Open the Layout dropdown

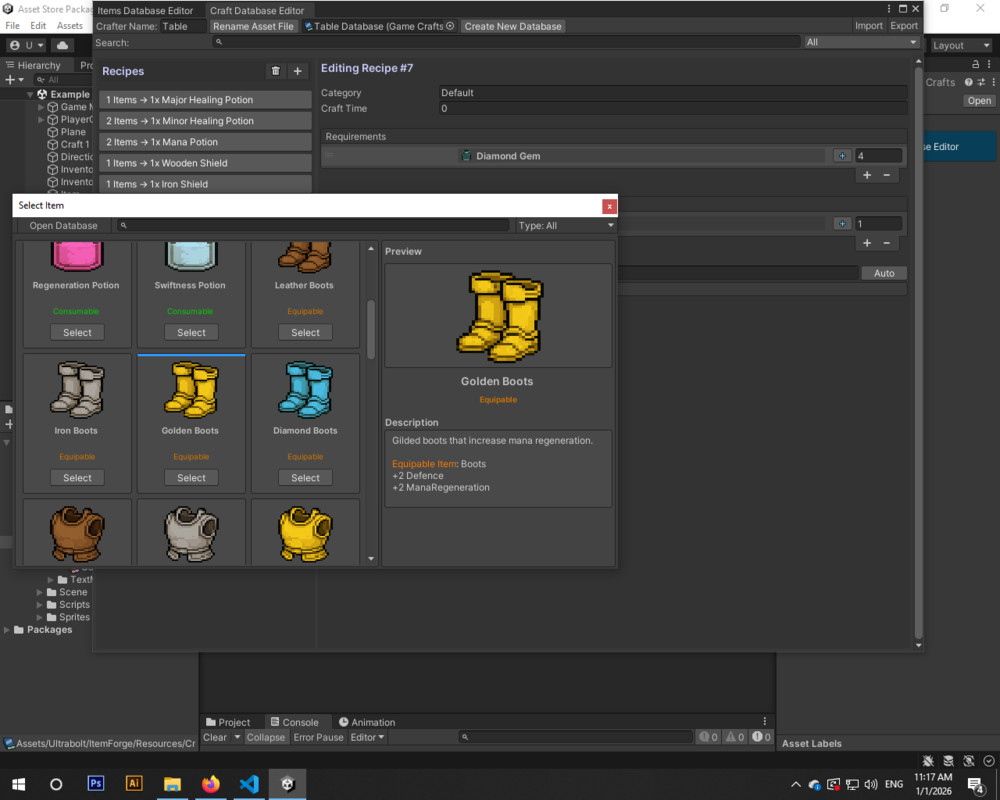pos(961,45)
